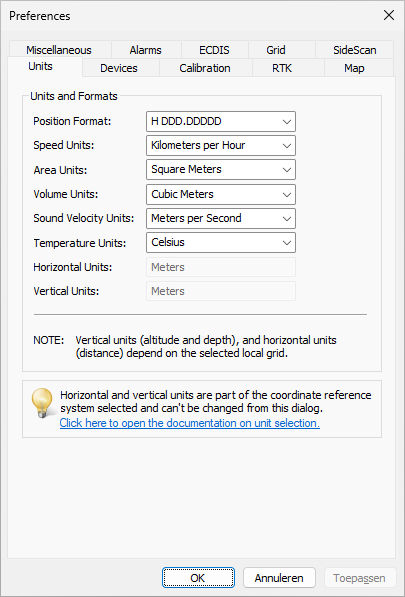Expand the Volume Units dropdown

(221, 194)
